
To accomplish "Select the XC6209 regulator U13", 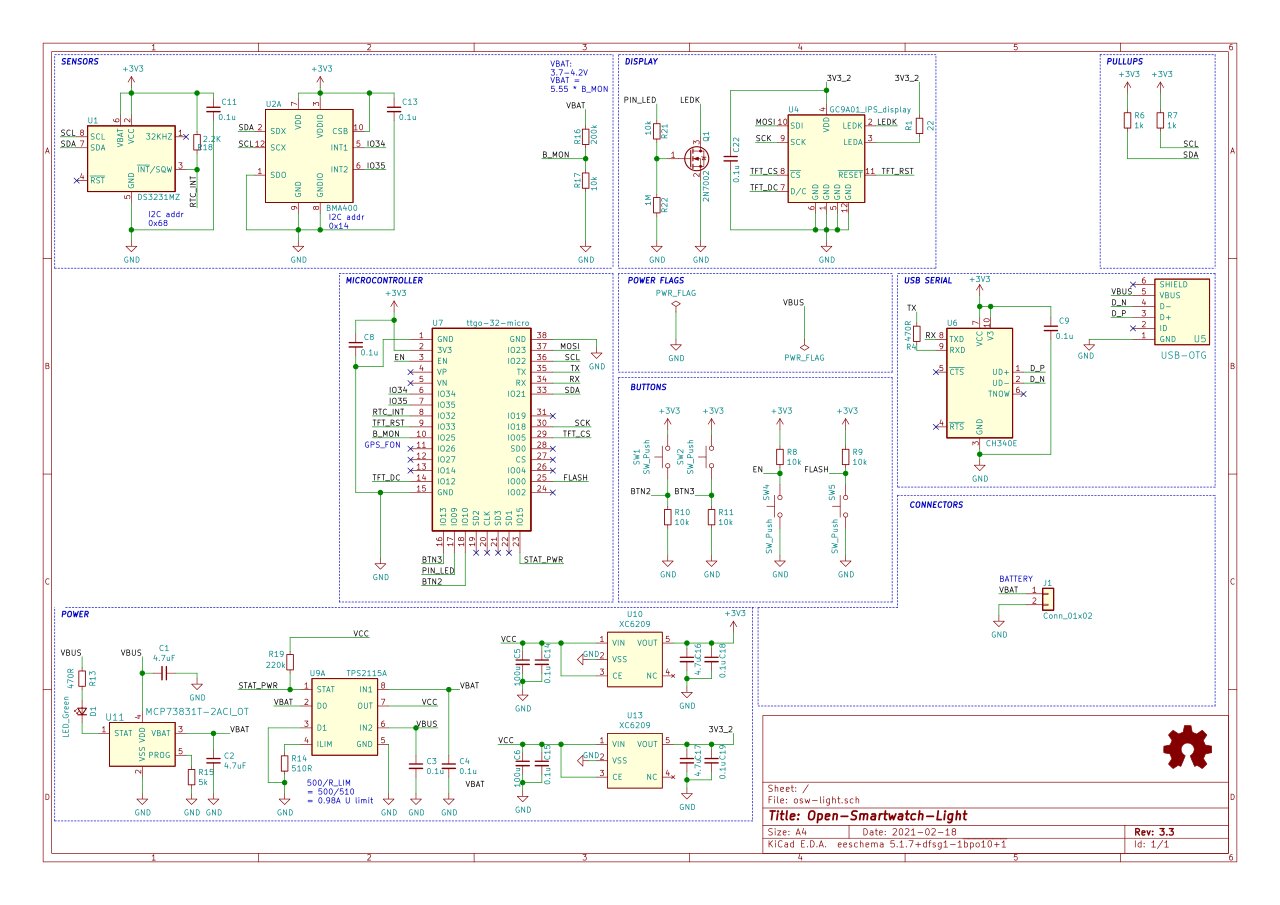I will [x=633, y=761].
